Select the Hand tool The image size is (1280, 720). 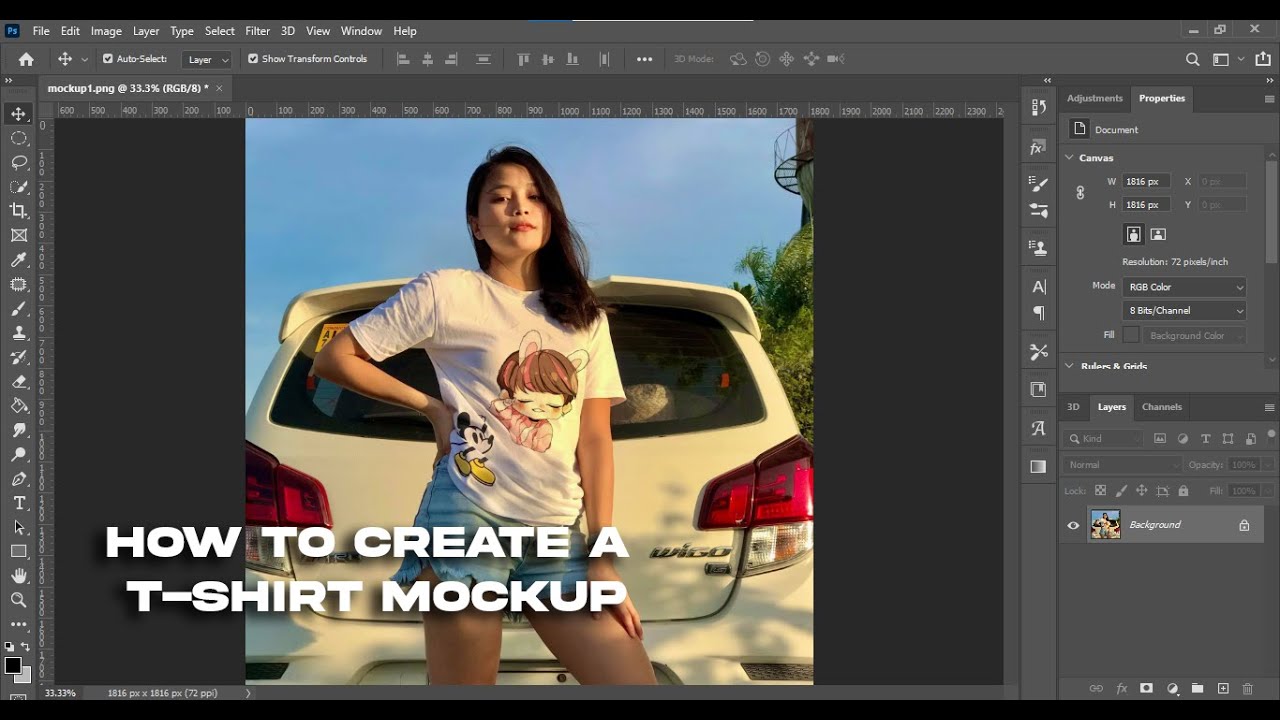(x=19, y=576)
